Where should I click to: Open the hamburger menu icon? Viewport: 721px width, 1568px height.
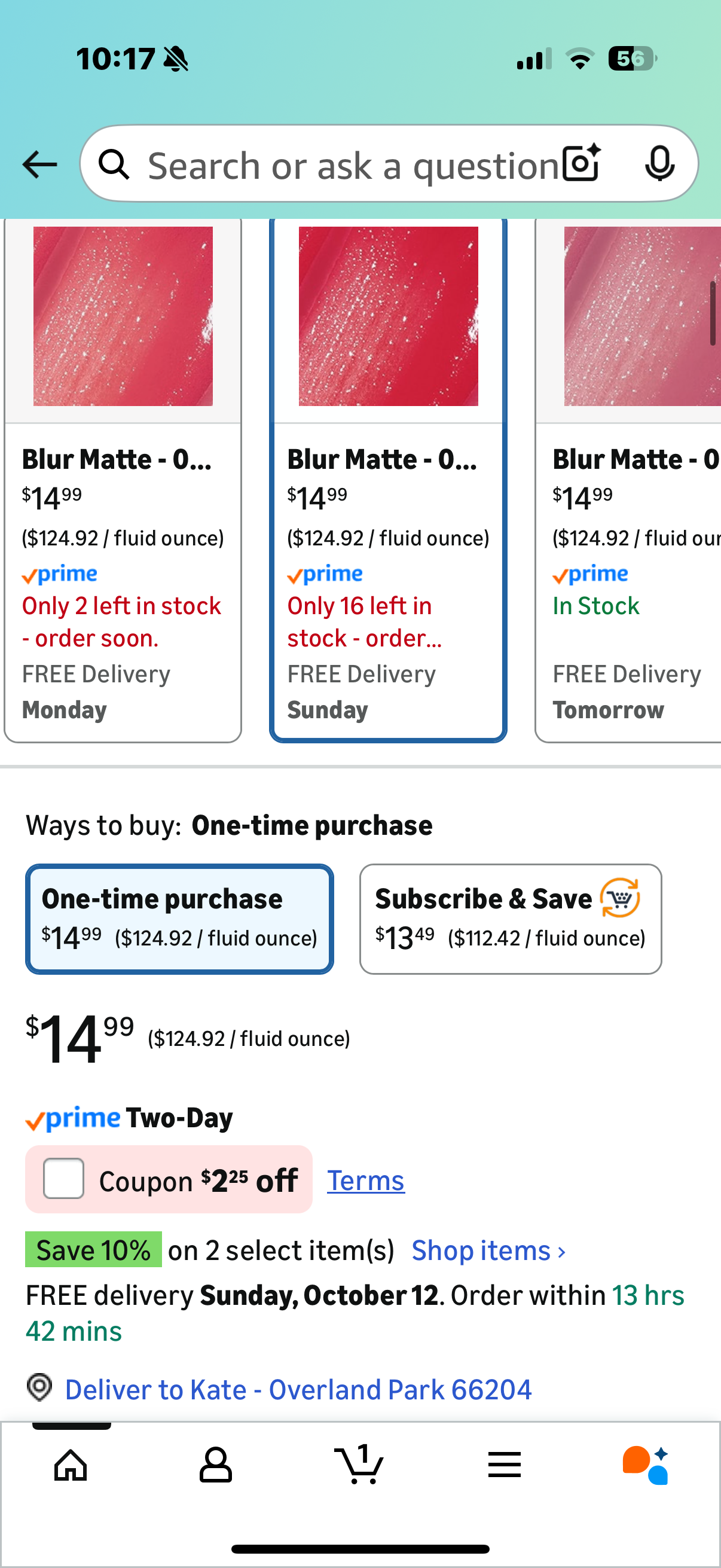504,1465
